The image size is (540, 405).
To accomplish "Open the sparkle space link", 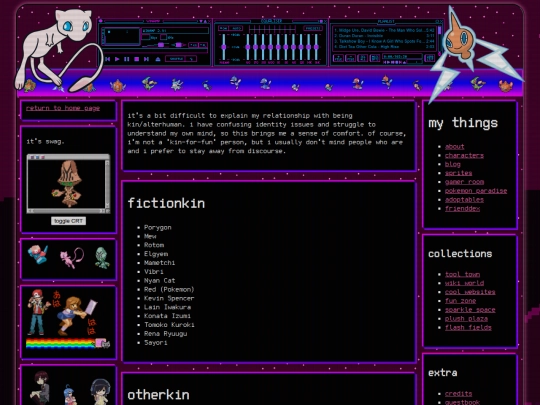I will tap(470, 310).
